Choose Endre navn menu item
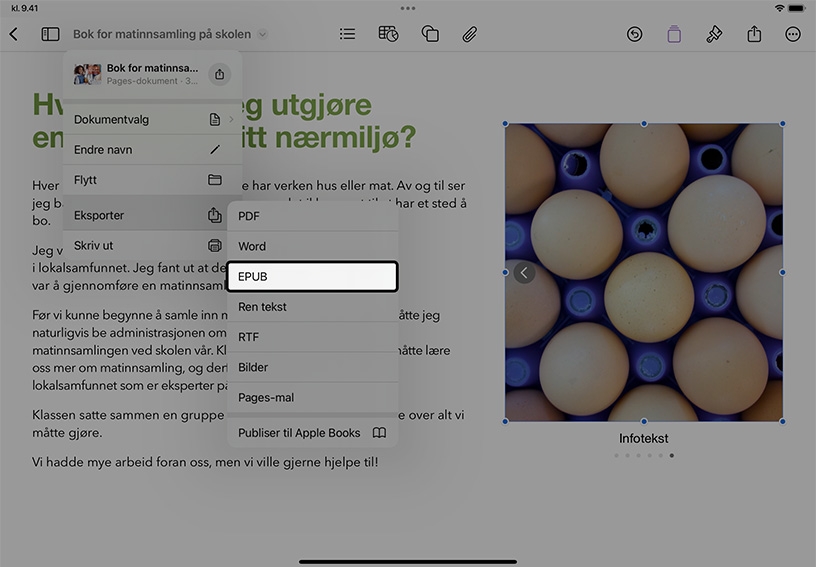The image size is (816, 567). tap(152, 150)
